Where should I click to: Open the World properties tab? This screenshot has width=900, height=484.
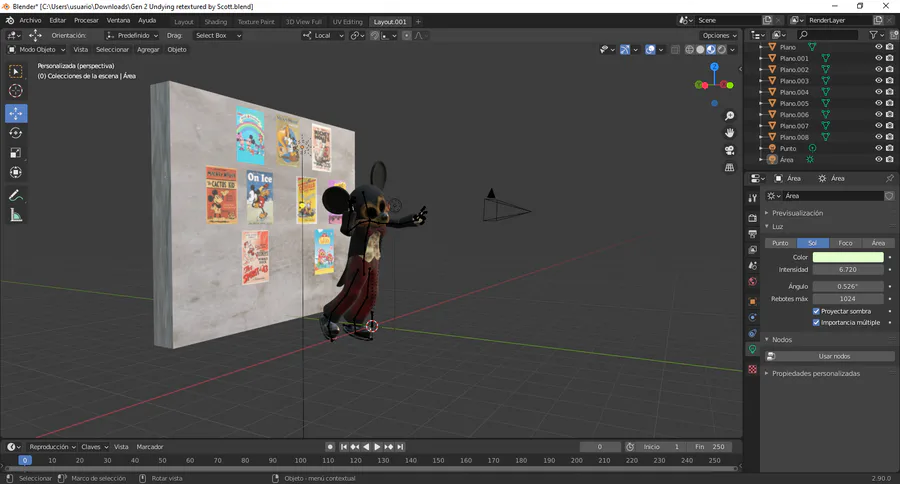(x=752, y=281)
